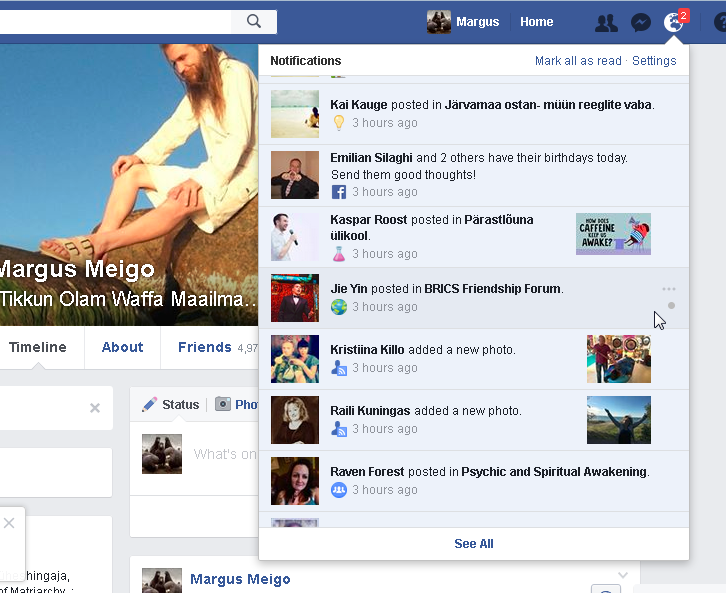This screenshot has width=726, height=593.
Task: Click the camera Photo icon
Action: tap(223, 404)
